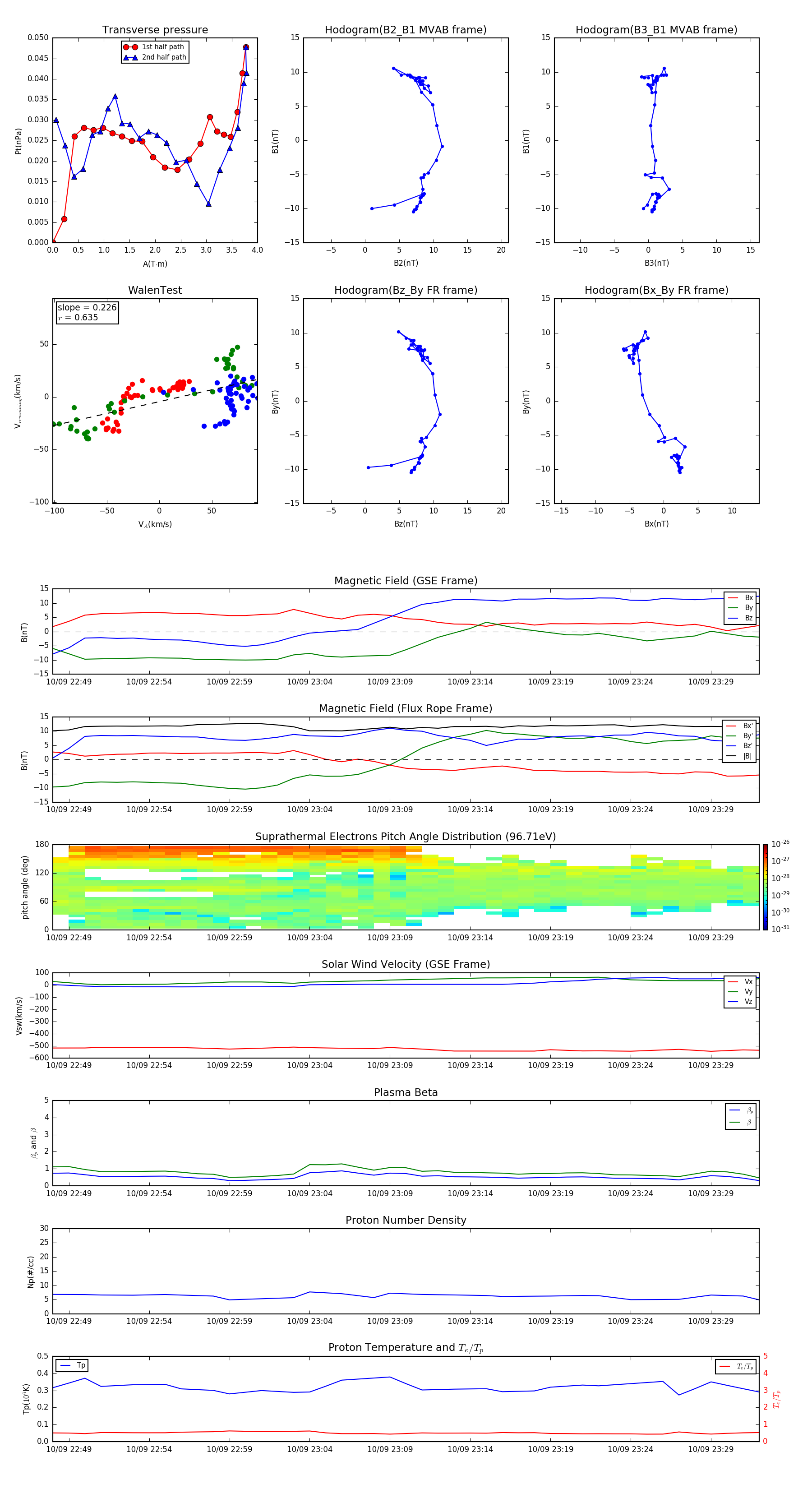
Task: Click the 'Plasma Beta' panel title
Action: (x=406, y=1092)
